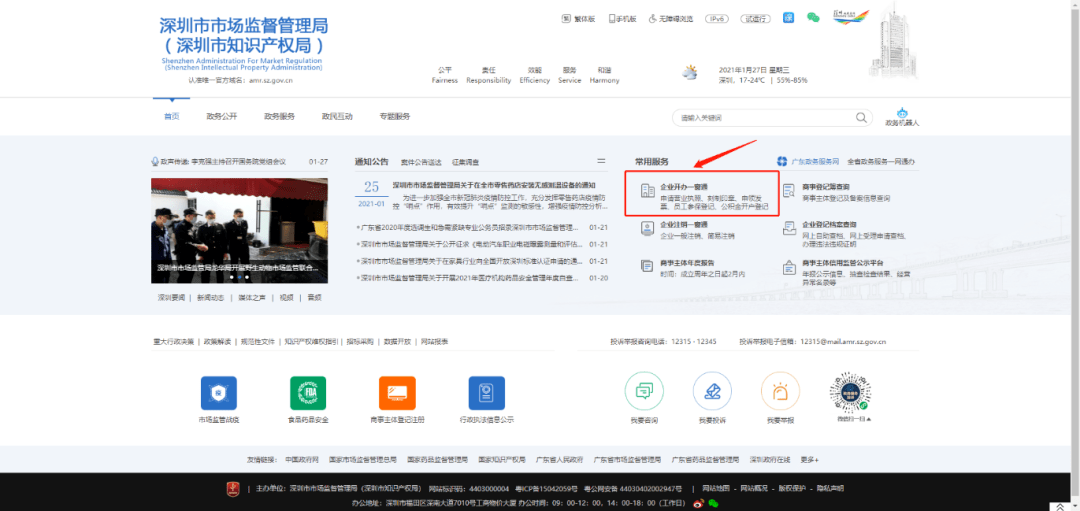Click the 商事登记簿查询 icon
The image size is (1080, 511).
789,190
